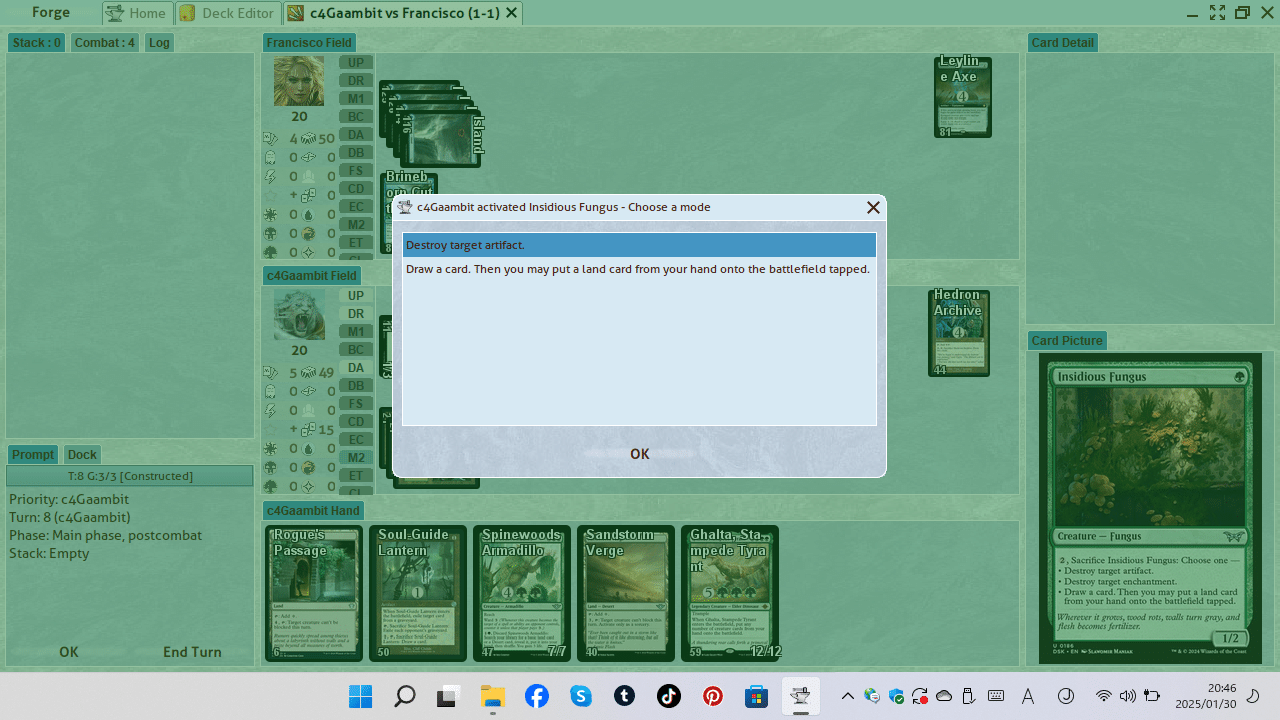Image resolution: width=1280 pixels, height=720 pixels.
Task: Click Francisco's green mana tree symbol
Action: [x=270, y=252]
